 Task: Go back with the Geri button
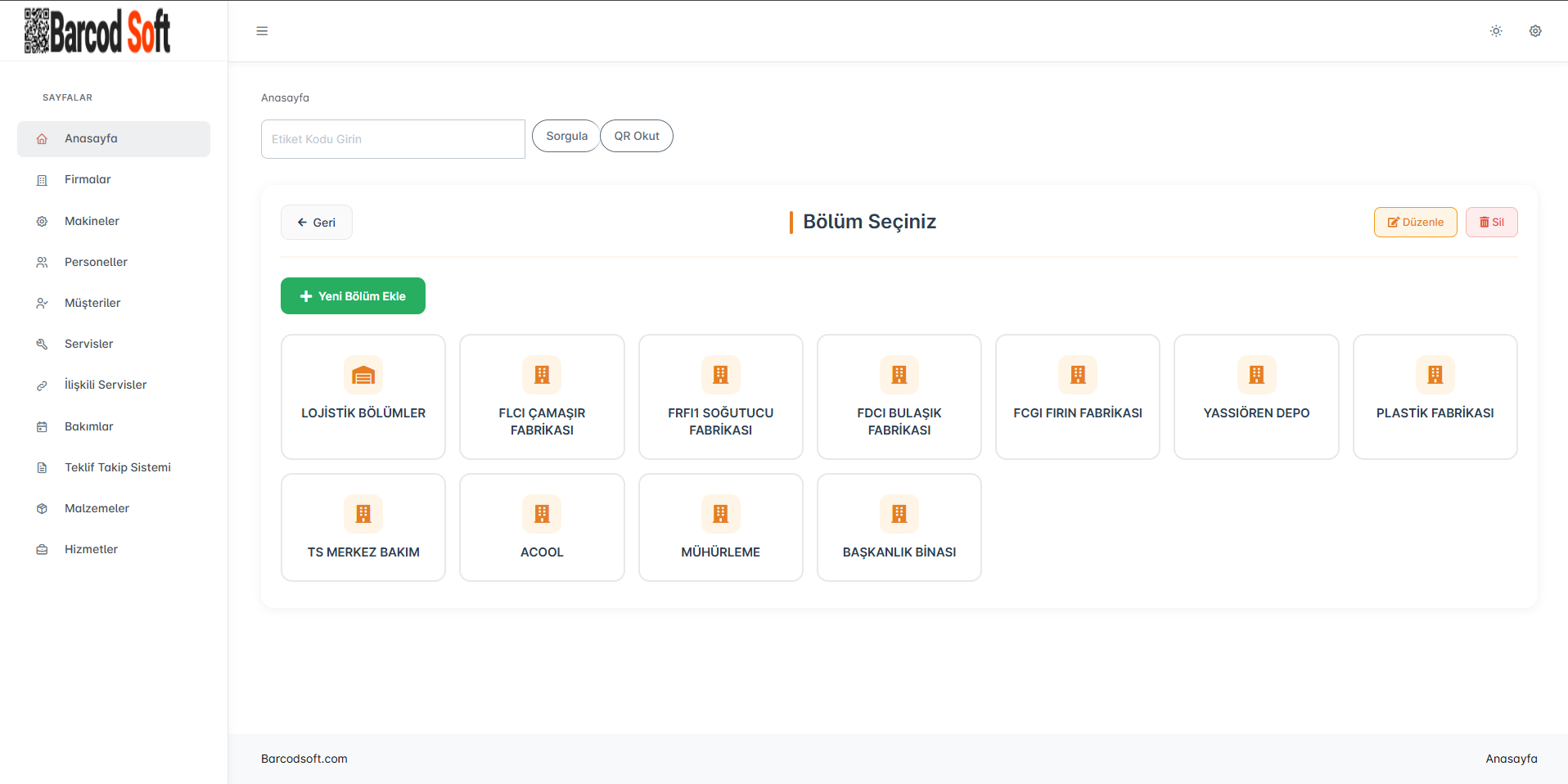click(317, 223)
